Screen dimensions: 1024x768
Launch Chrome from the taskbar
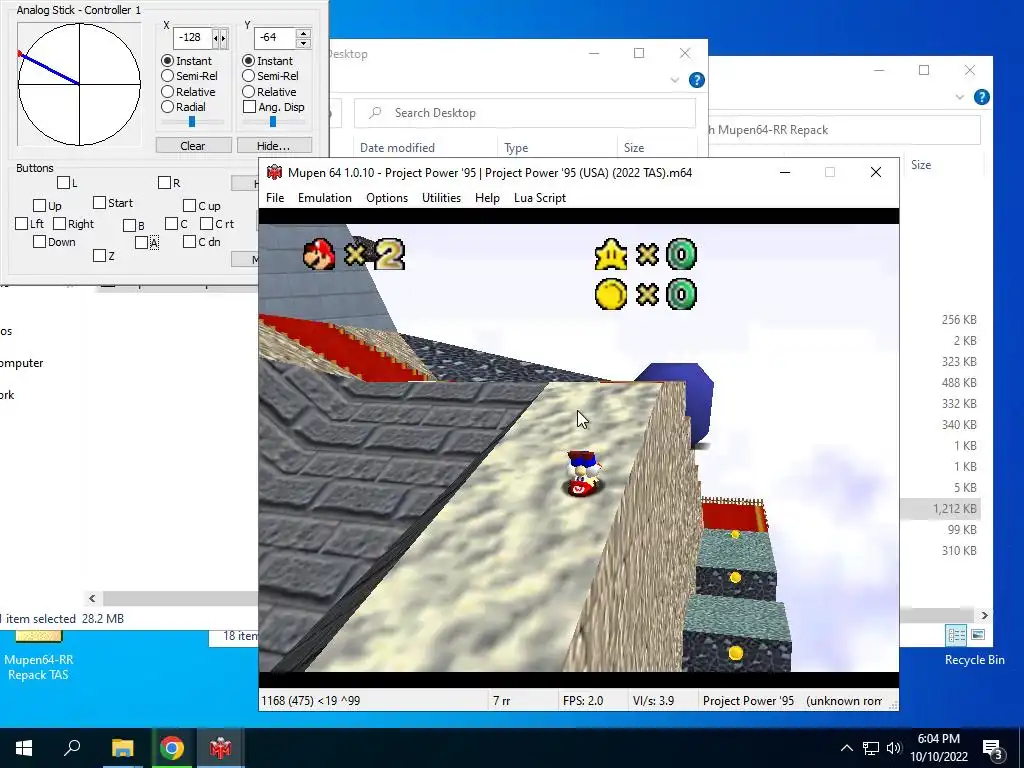[171, 748]
